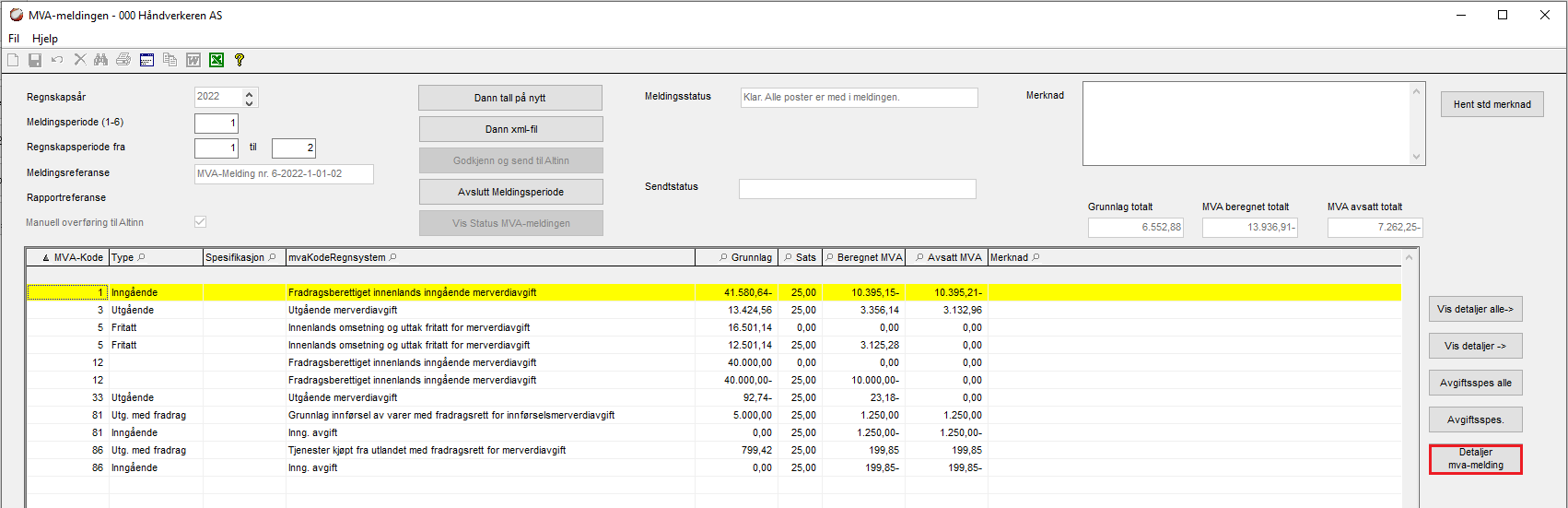
Task: Click Dann xml-fil button
Action: coord(511,129)
